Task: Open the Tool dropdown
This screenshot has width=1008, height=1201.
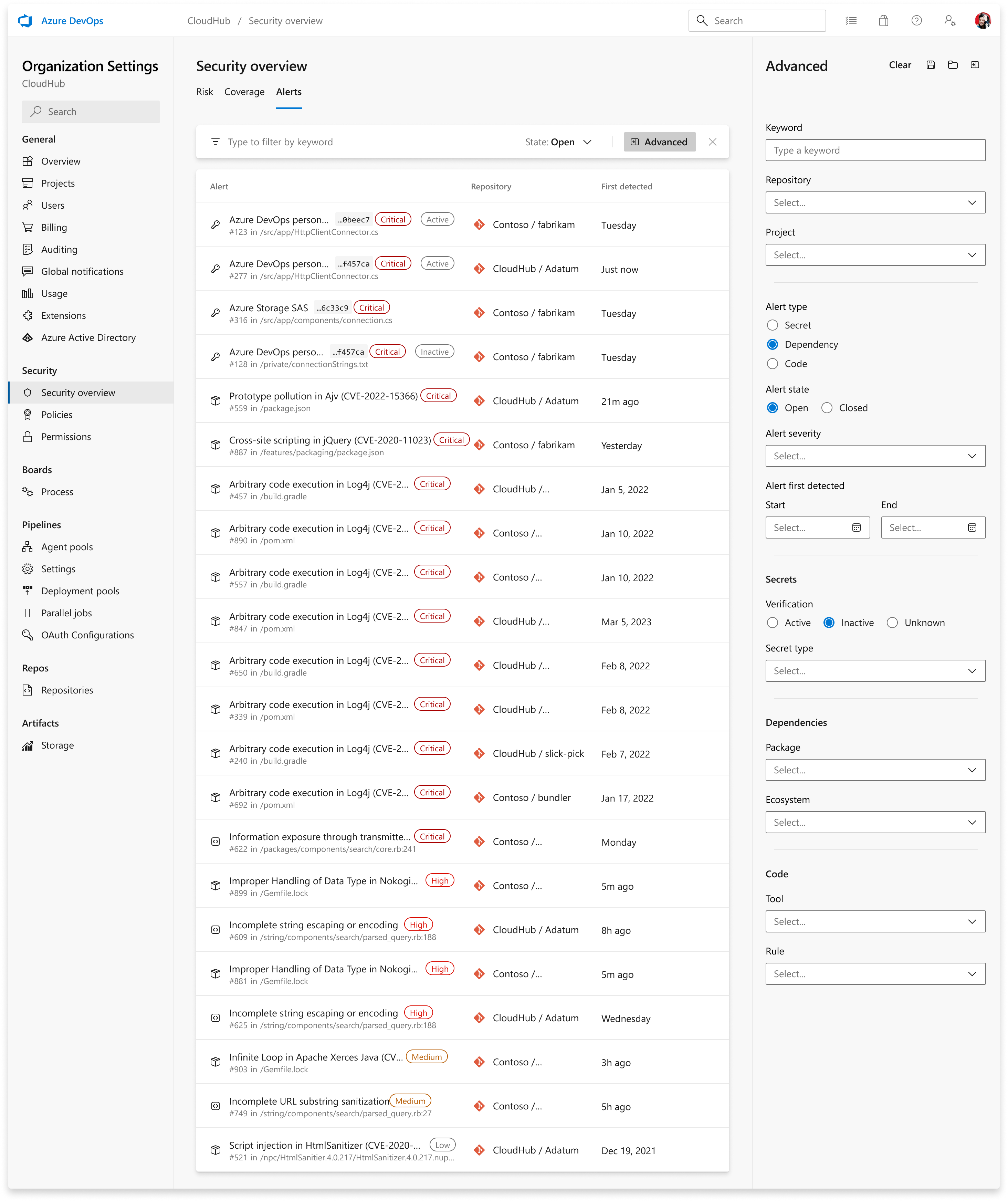Action: tap(875, 922)
